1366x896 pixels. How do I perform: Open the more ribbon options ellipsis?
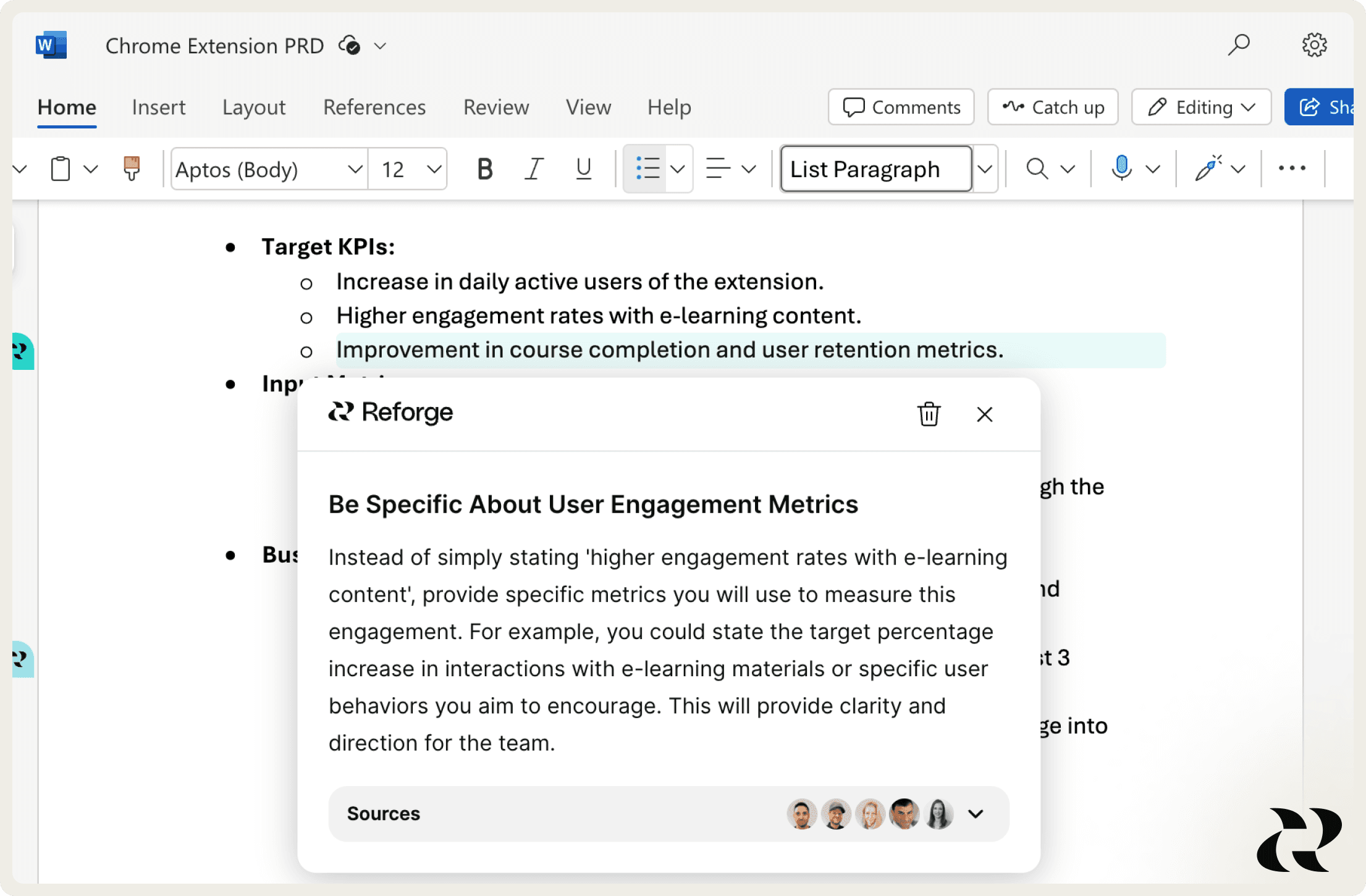(x=1292, y=169)
